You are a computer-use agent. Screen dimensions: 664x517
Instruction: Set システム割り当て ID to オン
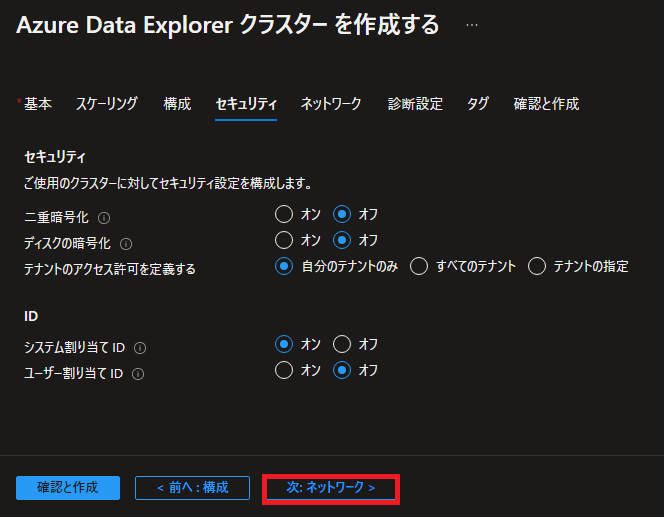[284, 344]
